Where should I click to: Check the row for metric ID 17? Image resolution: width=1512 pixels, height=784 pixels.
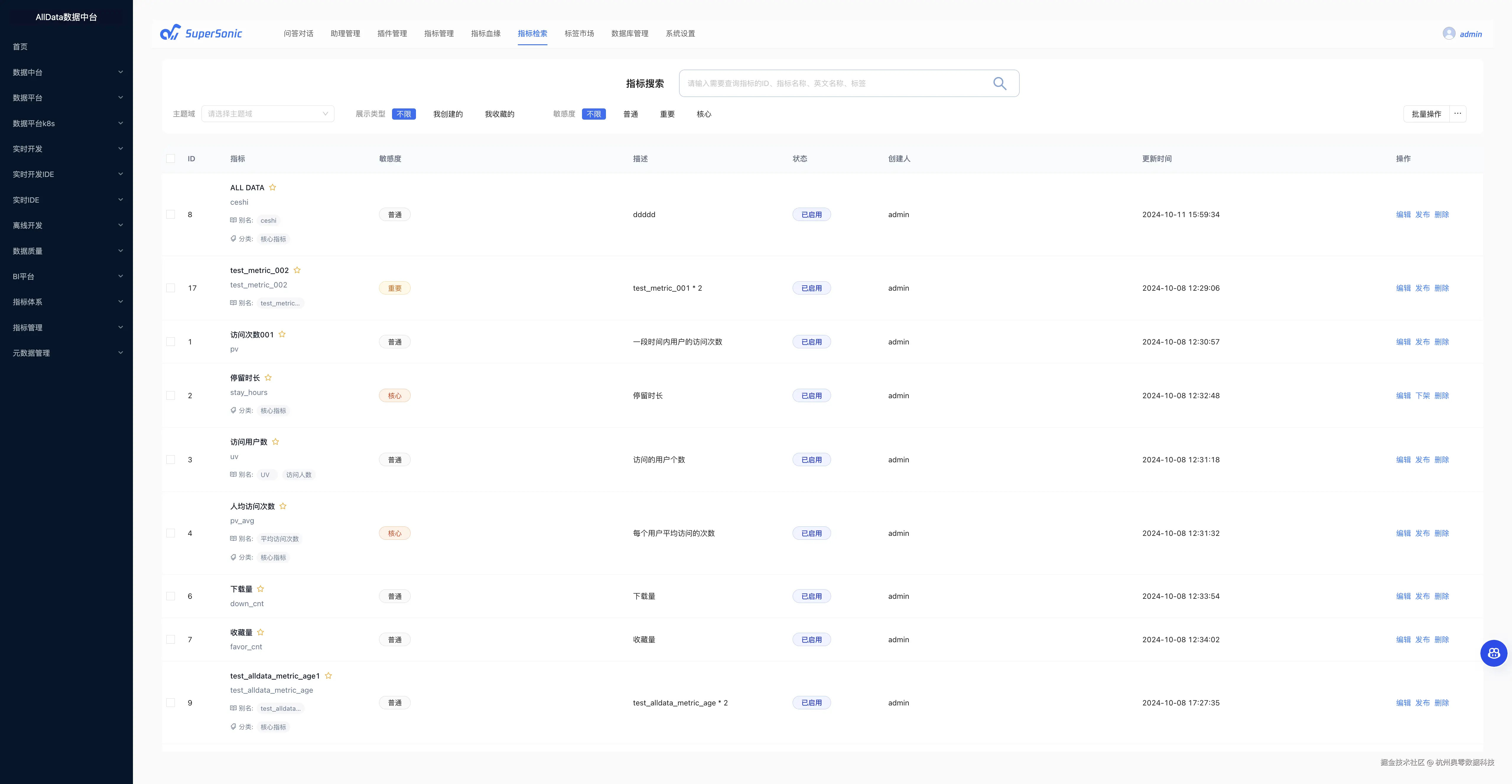(x=171, y=288)
